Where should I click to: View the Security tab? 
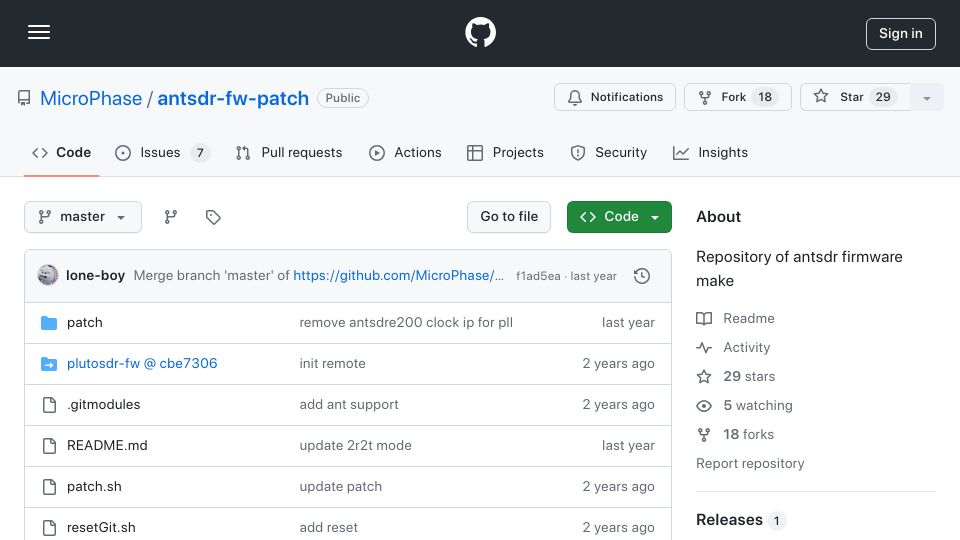[608, 152]
